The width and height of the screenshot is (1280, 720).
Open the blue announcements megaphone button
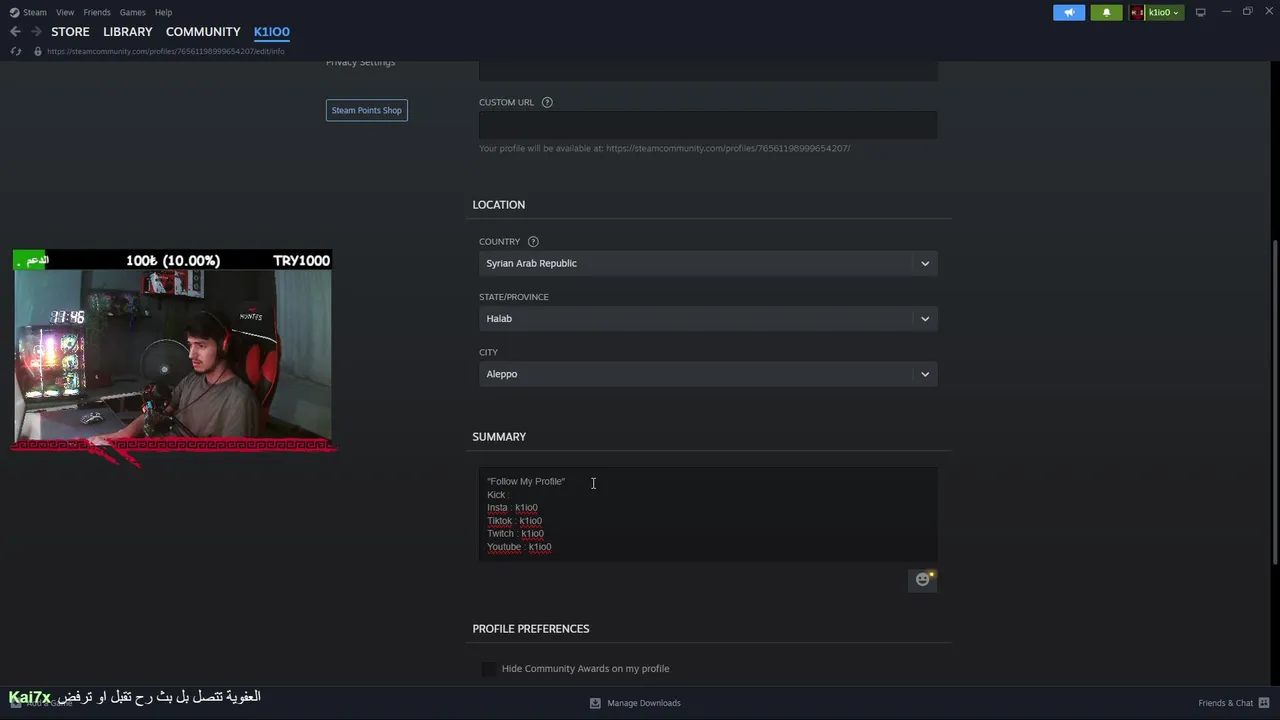pos(1069,12)
